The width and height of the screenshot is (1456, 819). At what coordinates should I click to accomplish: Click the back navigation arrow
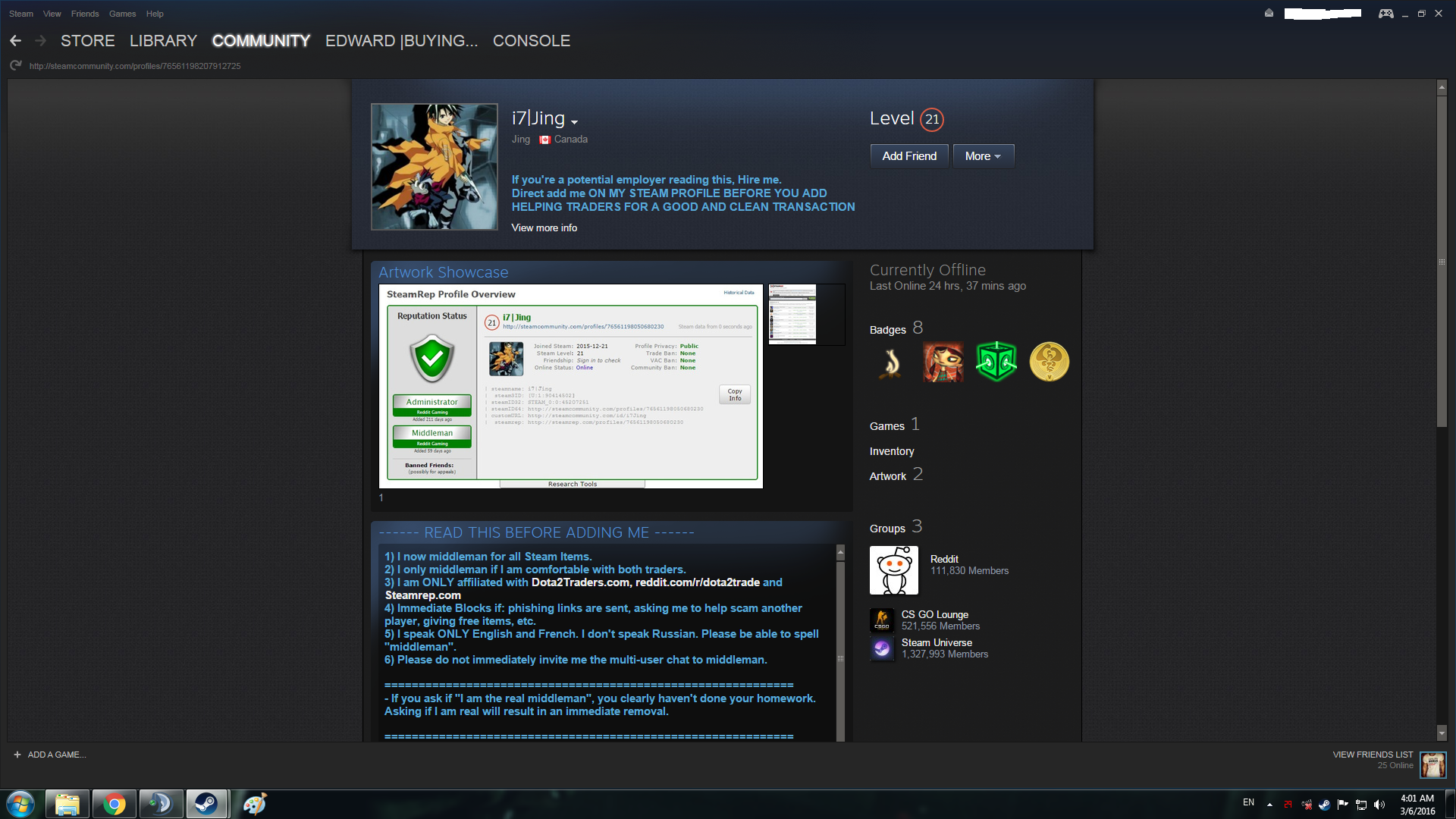pos(15,41)
